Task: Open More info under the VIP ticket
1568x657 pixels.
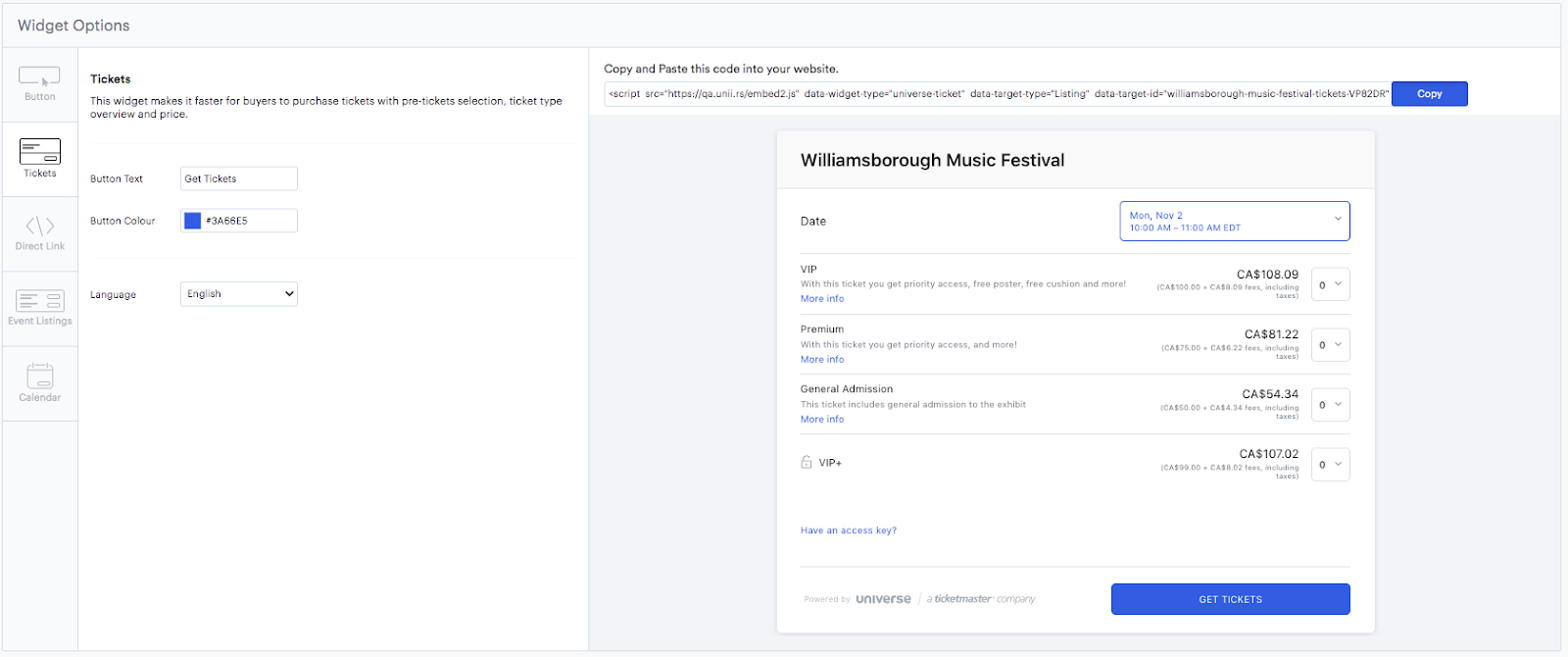Action: tap(821, 298)
